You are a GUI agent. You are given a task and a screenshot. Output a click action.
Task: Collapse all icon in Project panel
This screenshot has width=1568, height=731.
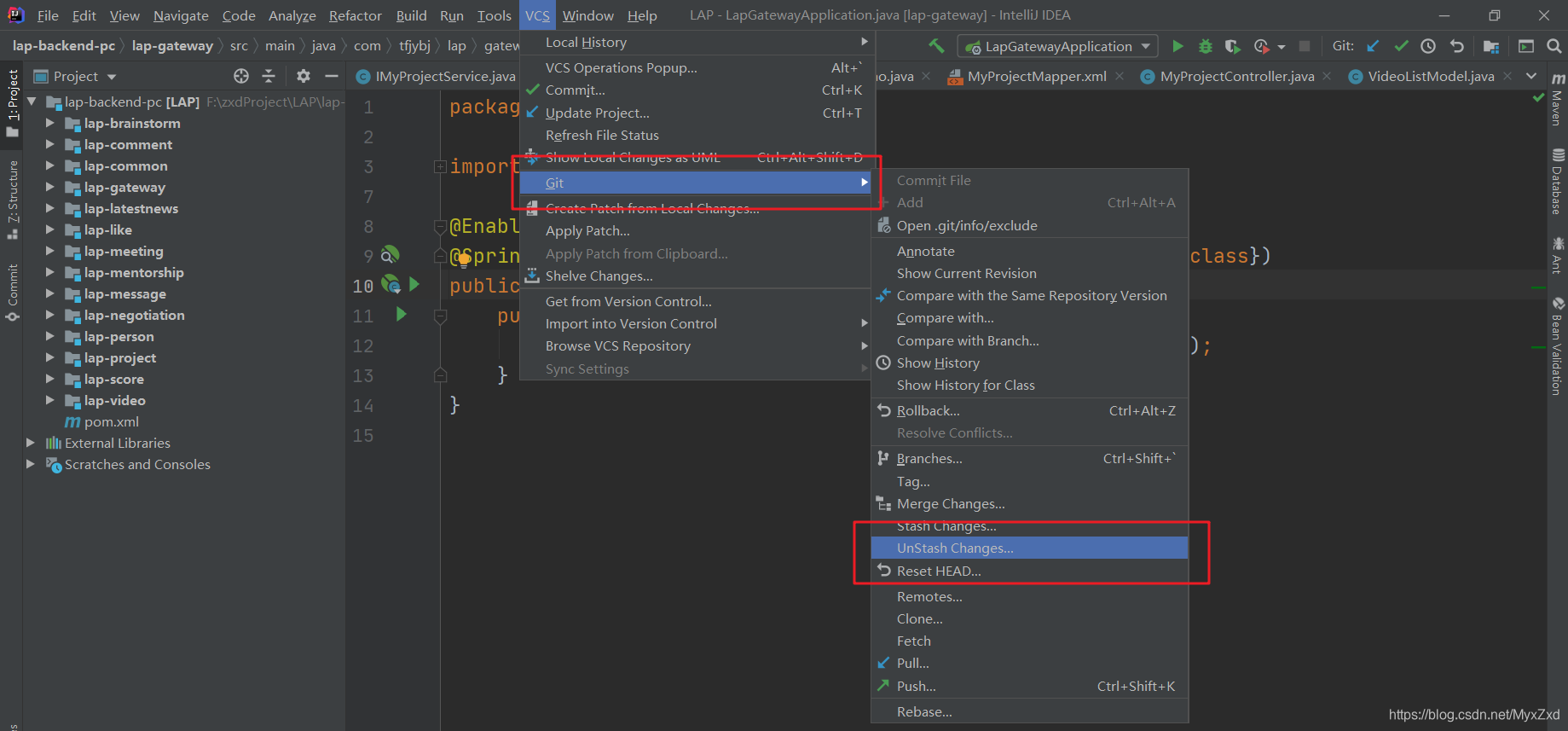[269, 76]
